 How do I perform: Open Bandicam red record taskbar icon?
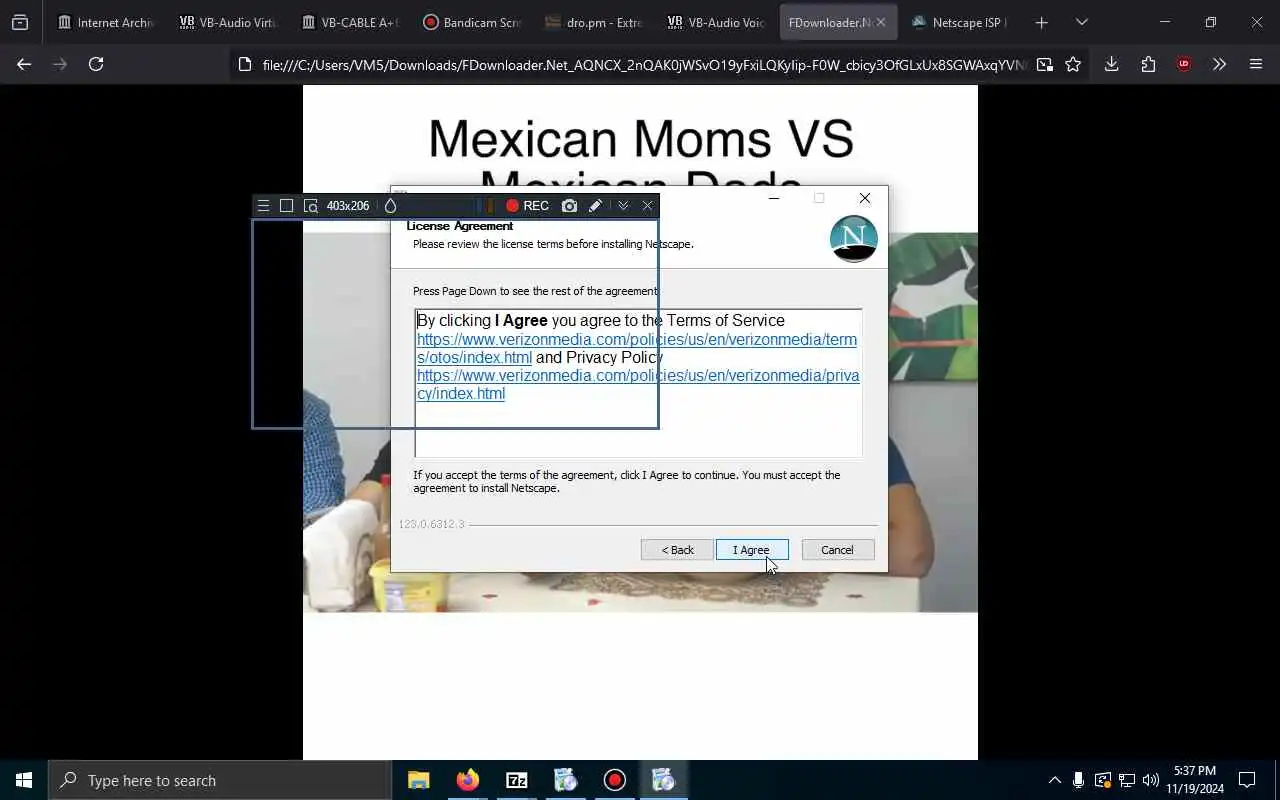[x=615, y=780]
